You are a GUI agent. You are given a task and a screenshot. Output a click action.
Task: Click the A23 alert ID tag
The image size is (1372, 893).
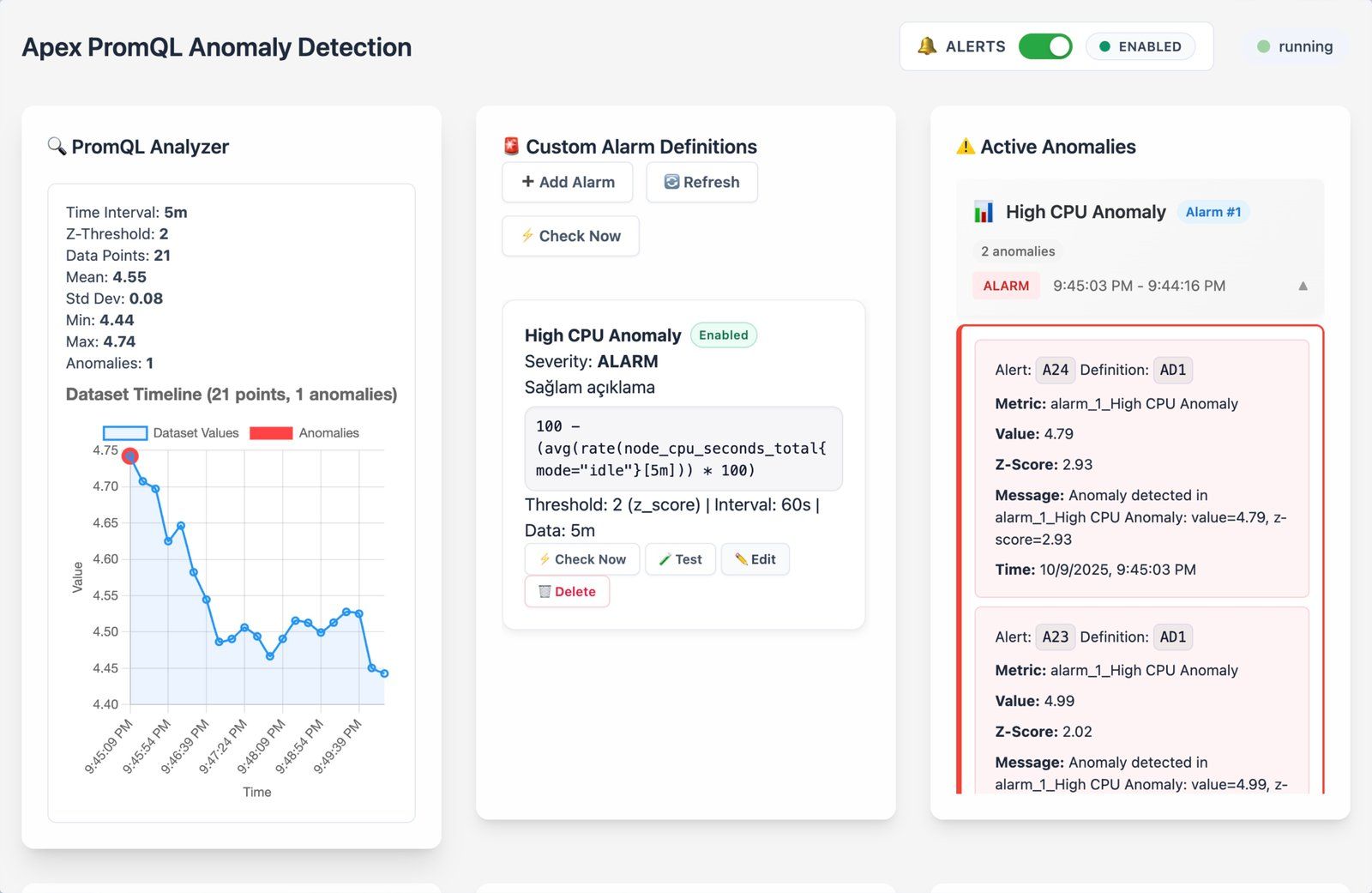[1055, 637]
